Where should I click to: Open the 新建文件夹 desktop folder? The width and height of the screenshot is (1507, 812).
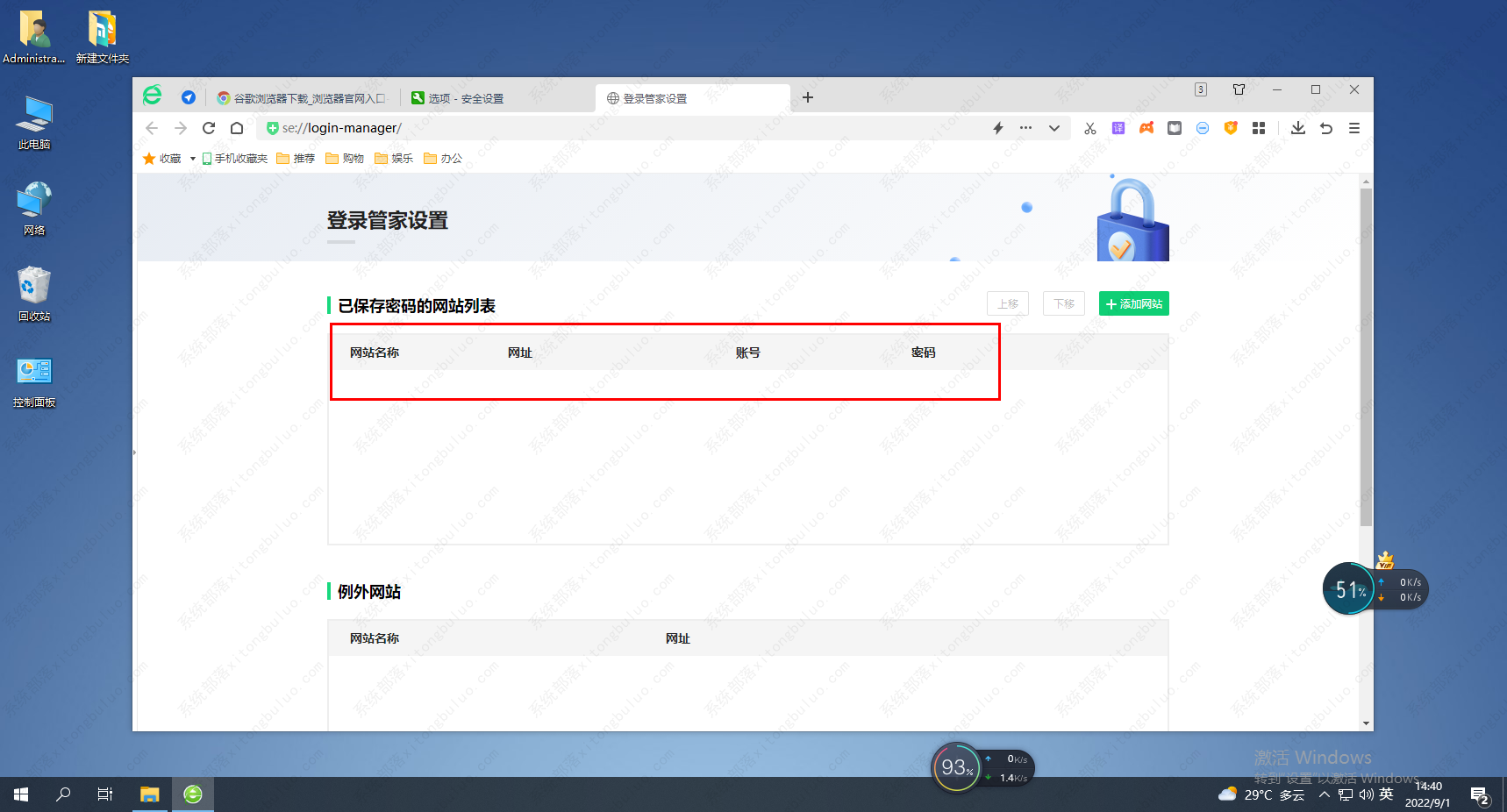click(103, 37)
